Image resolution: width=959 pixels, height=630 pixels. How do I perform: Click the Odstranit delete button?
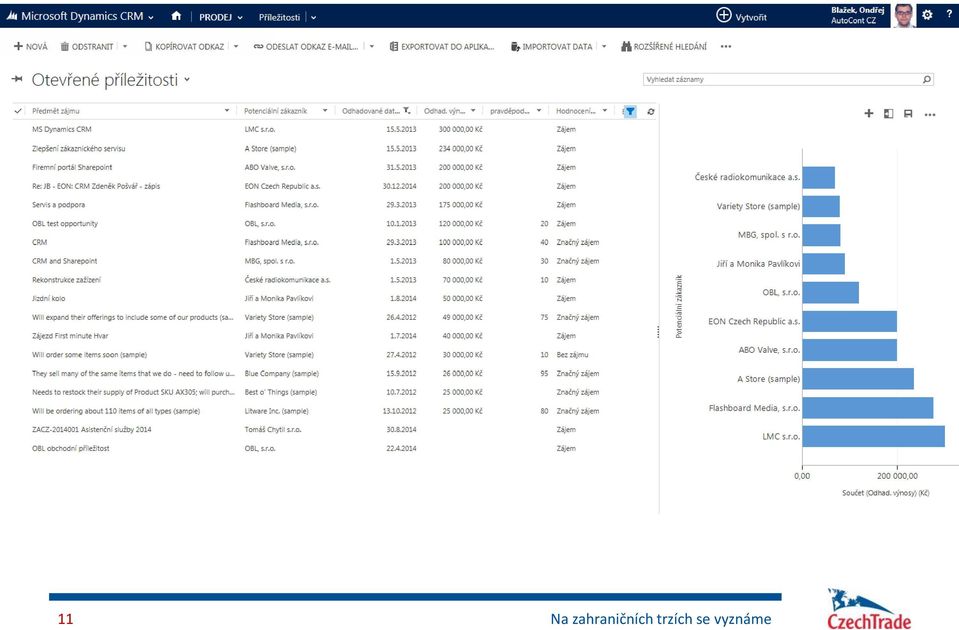click(87, 46)
